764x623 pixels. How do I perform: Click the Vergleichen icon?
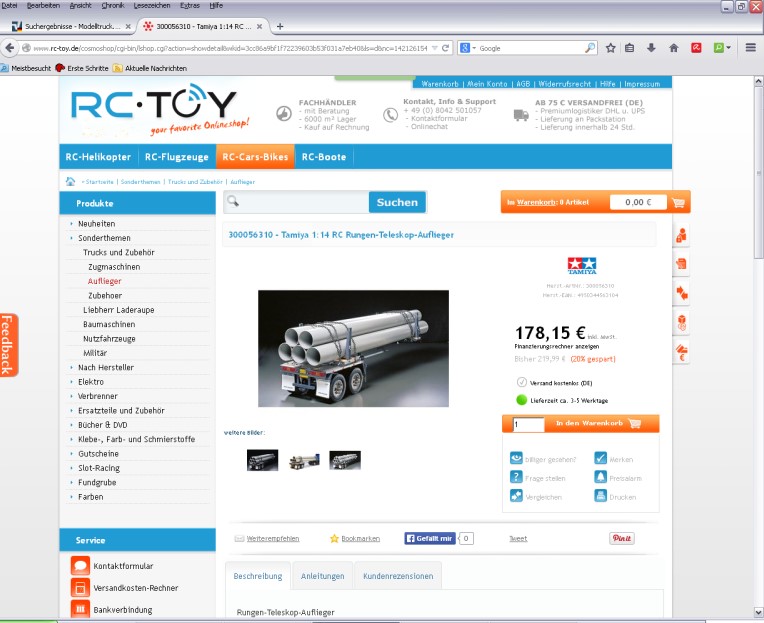point(516,496)
